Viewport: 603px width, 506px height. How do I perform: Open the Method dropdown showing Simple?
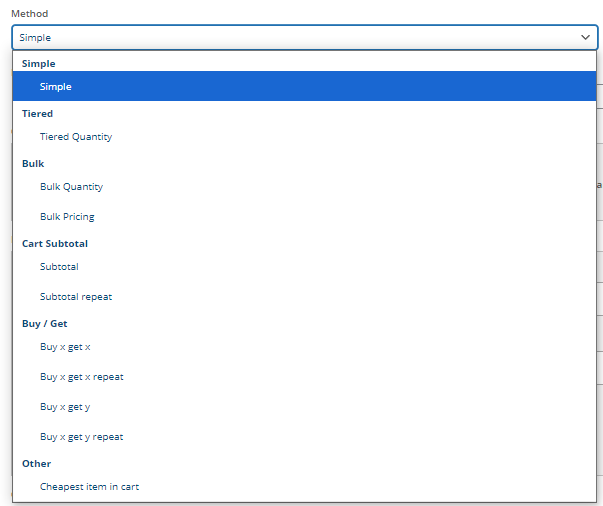tap(305, 37)
